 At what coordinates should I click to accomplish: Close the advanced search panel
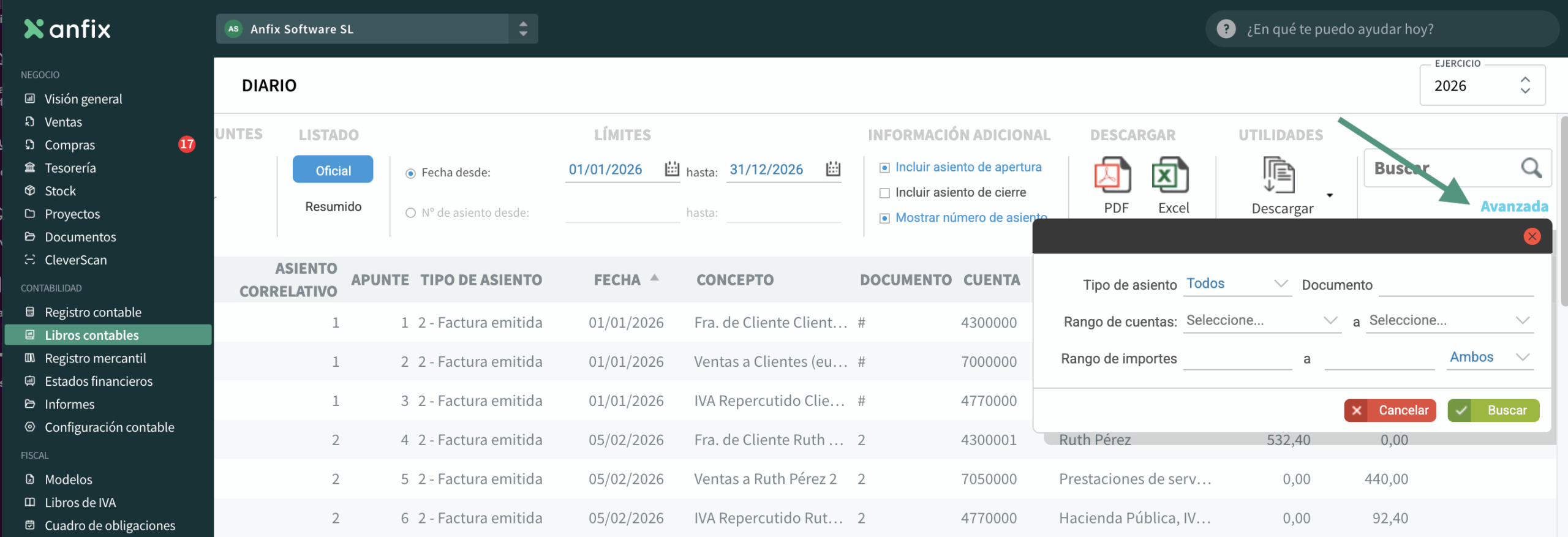(1532, 236)
